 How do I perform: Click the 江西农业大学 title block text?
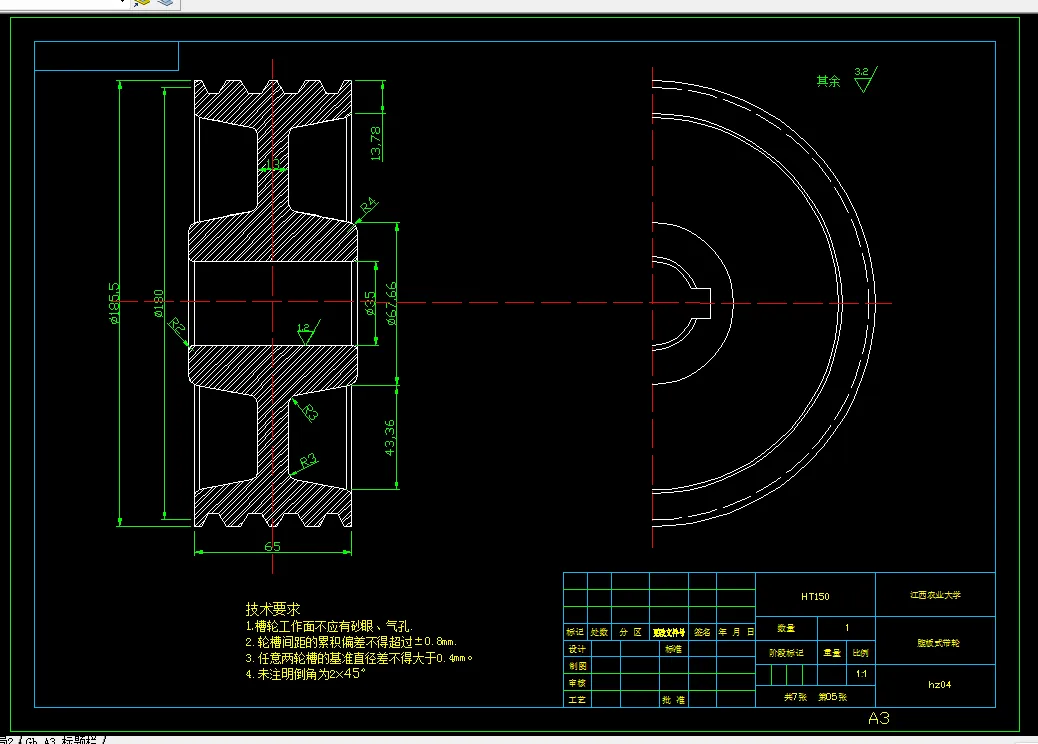[935, 595]
